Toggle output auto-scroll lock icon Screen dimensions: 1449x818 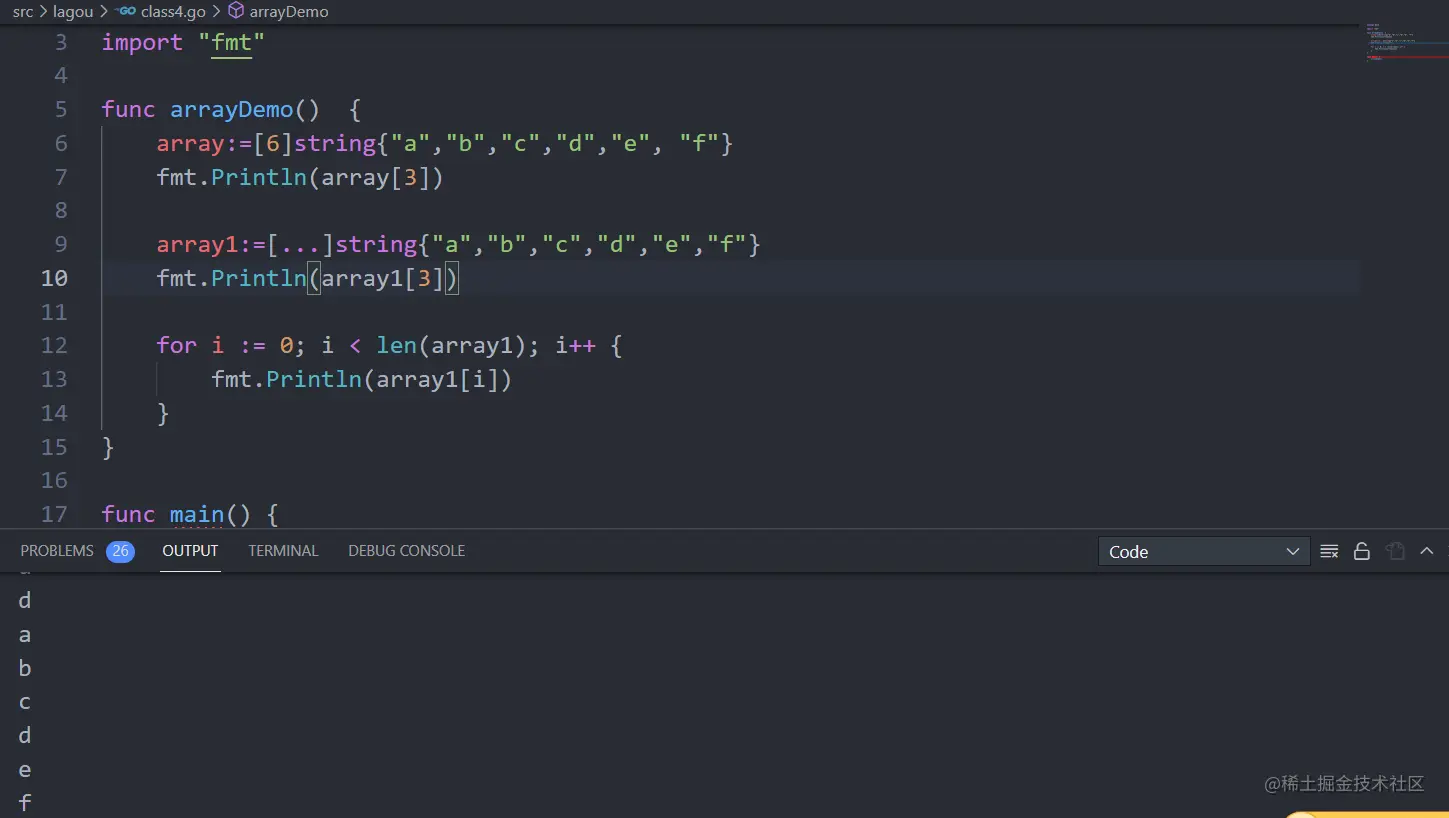tap(1361, 551)
